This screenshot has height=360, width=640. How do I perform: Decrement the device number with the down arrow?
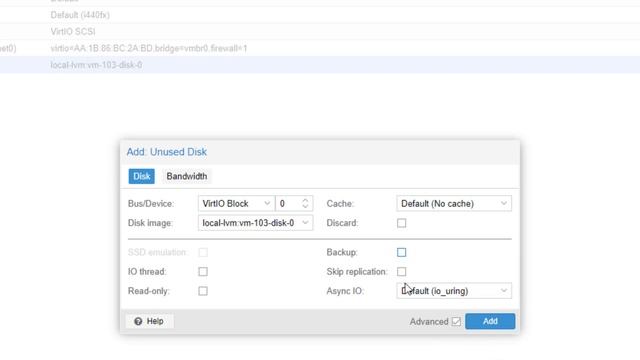[x=305, y=207]
